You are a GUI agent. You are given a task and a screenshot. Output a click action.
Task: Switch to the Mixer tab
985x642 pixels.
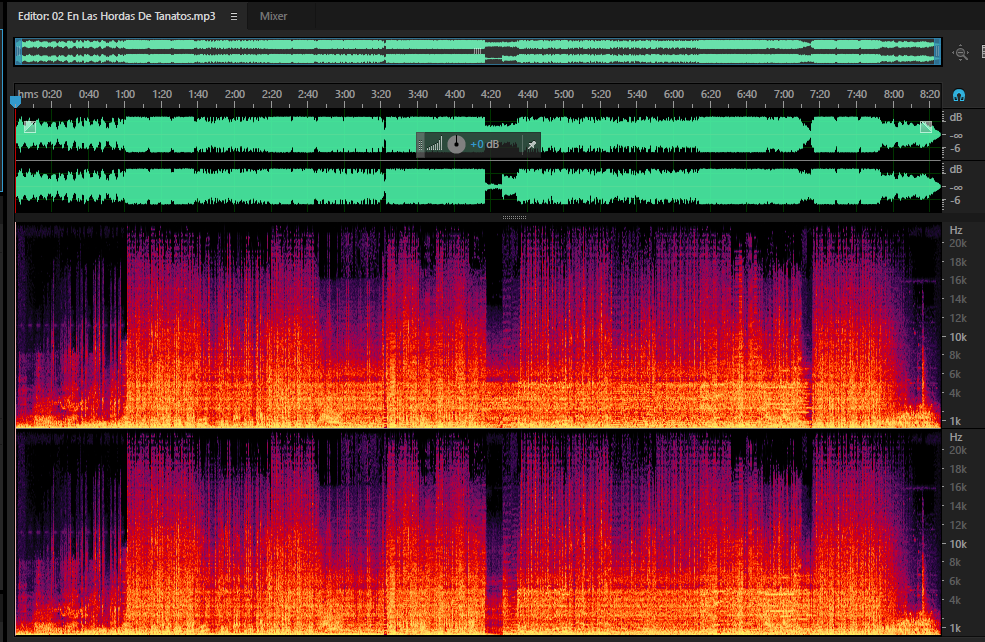click(x=273, y=16)
